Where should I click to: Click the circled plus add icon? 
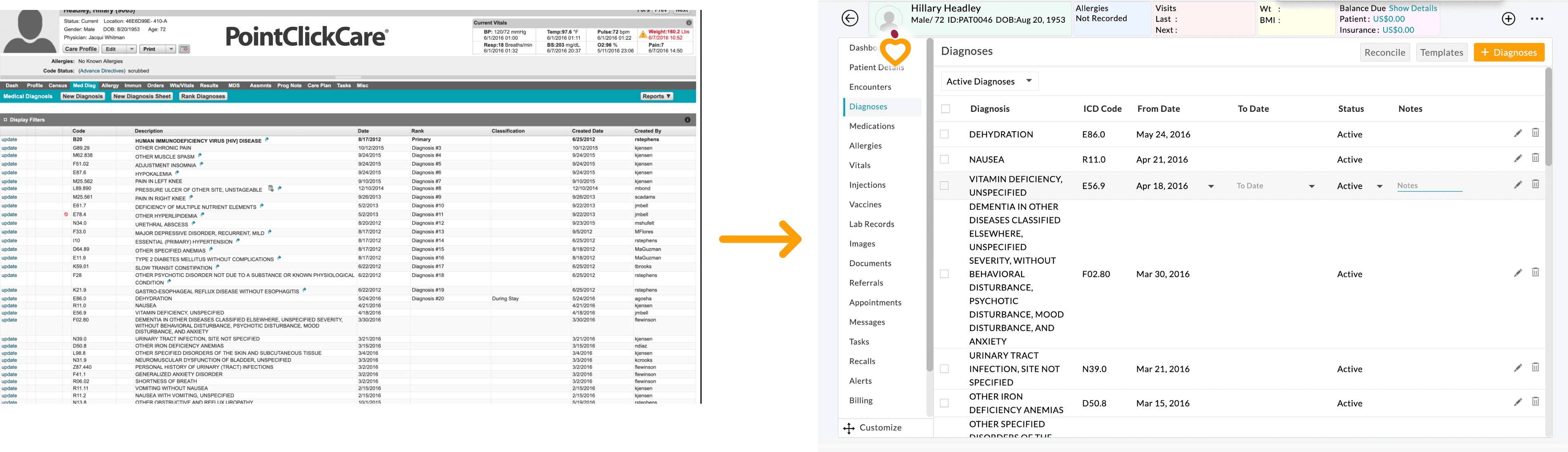(1508, 18)
